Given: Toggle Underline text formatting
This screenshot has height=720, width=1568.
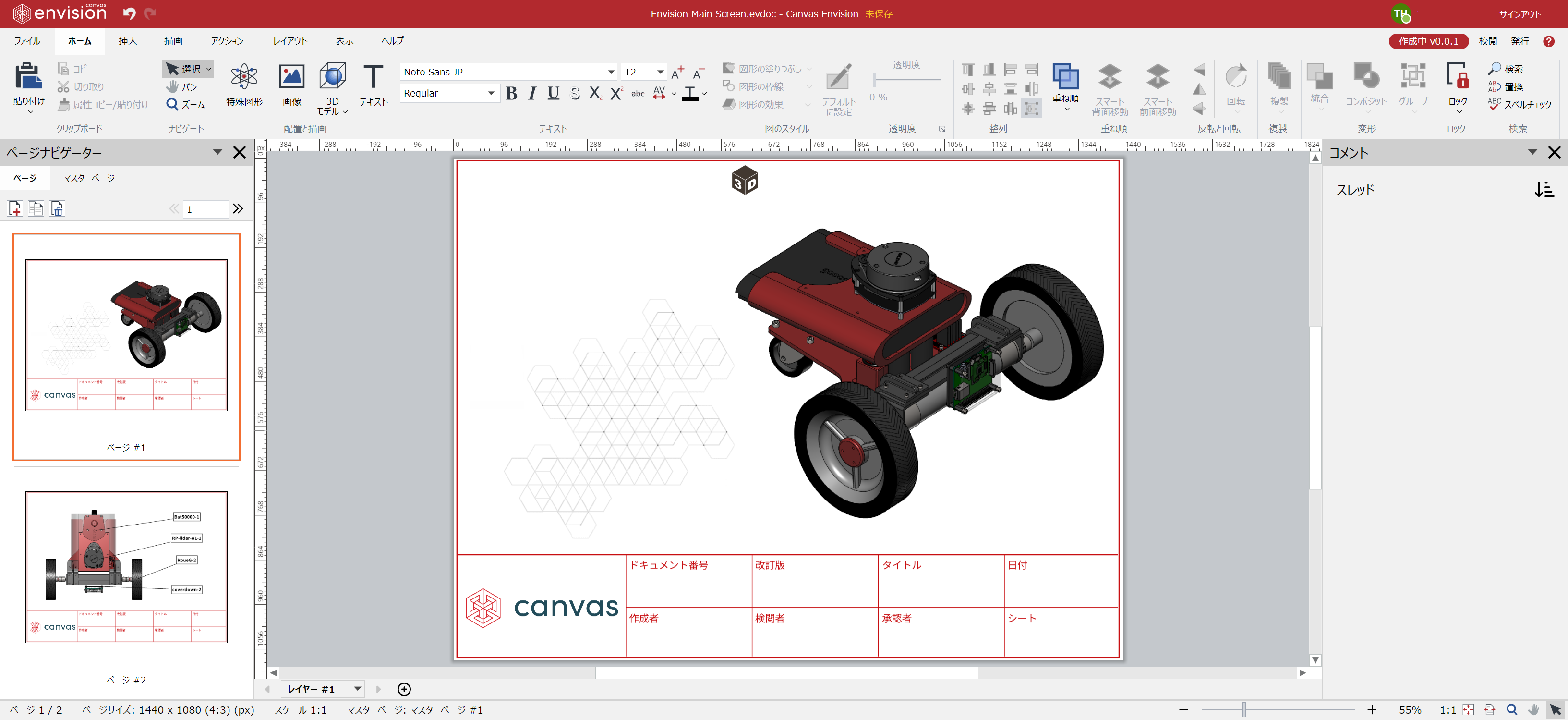Looking at the screenshot, I should [553, 93].
